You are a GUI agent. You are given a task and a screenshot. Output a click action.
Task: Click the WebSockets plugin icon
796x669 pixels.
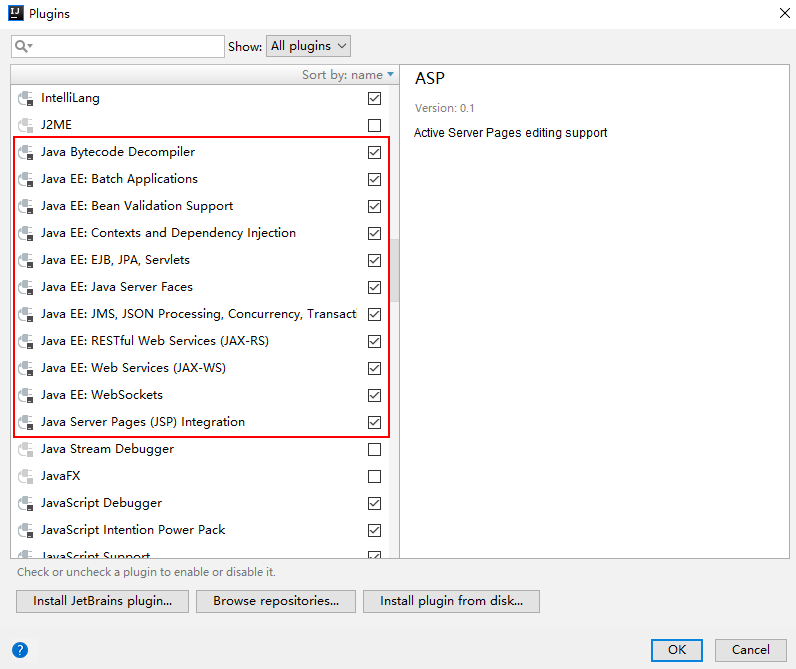pyautogui.click(x=25, y=395)
